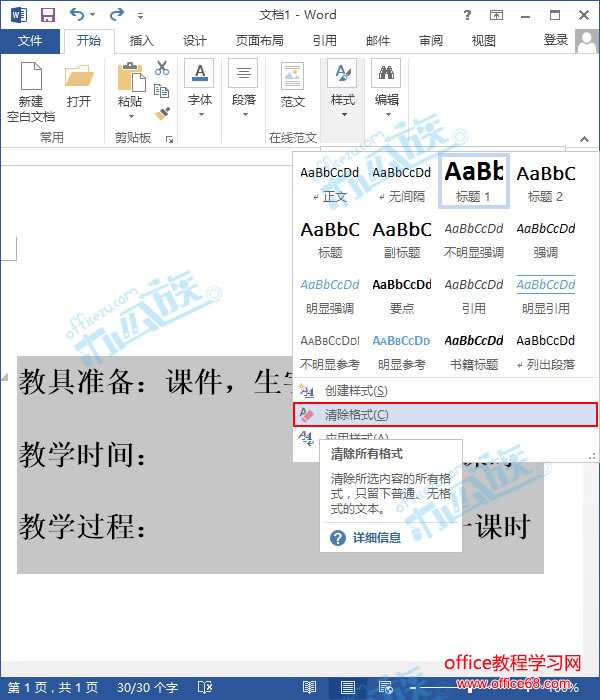The height and width of the screenshot is (700, 600).
Task: Click the Redo arrow icon
Action: point(117,15)
